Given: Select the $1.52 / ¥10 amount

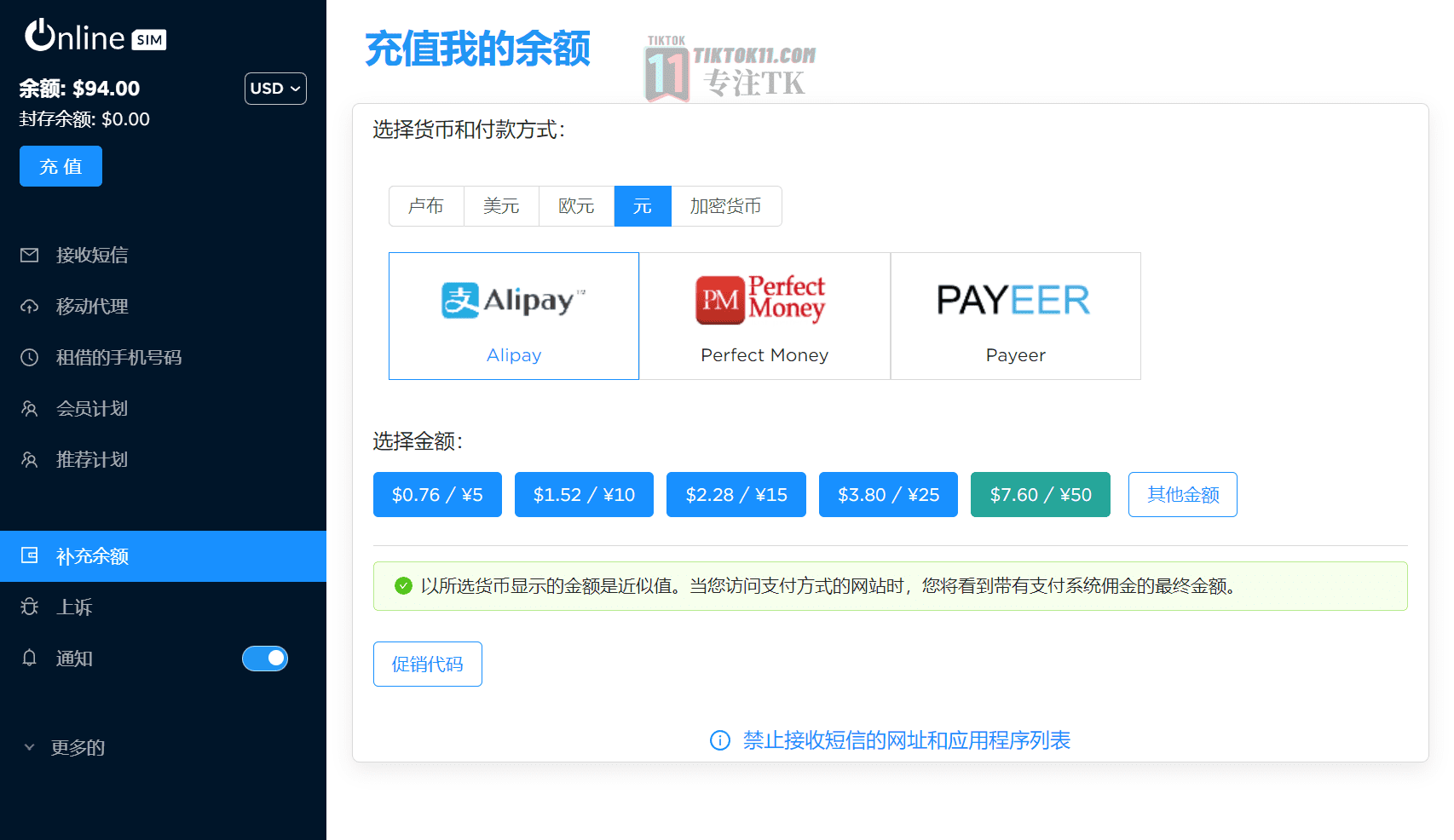Looking at the screenshot, I should 584,494.
